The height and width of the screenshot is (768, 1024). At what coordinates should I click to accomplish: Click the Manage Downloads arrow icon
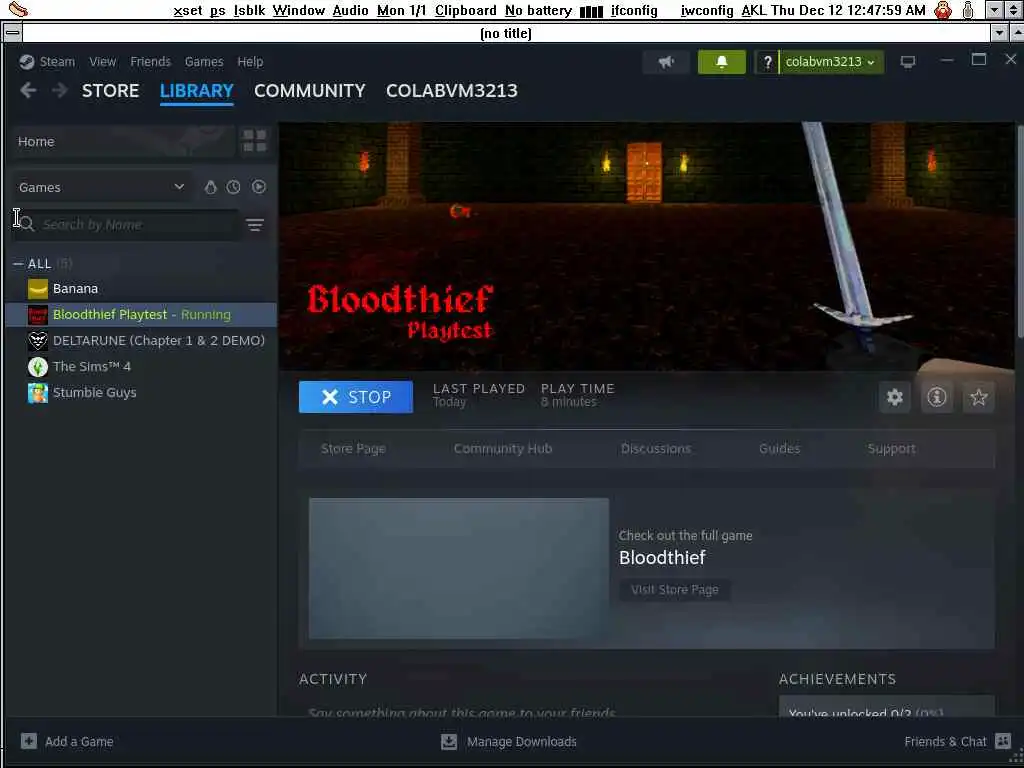pos(449,742)
